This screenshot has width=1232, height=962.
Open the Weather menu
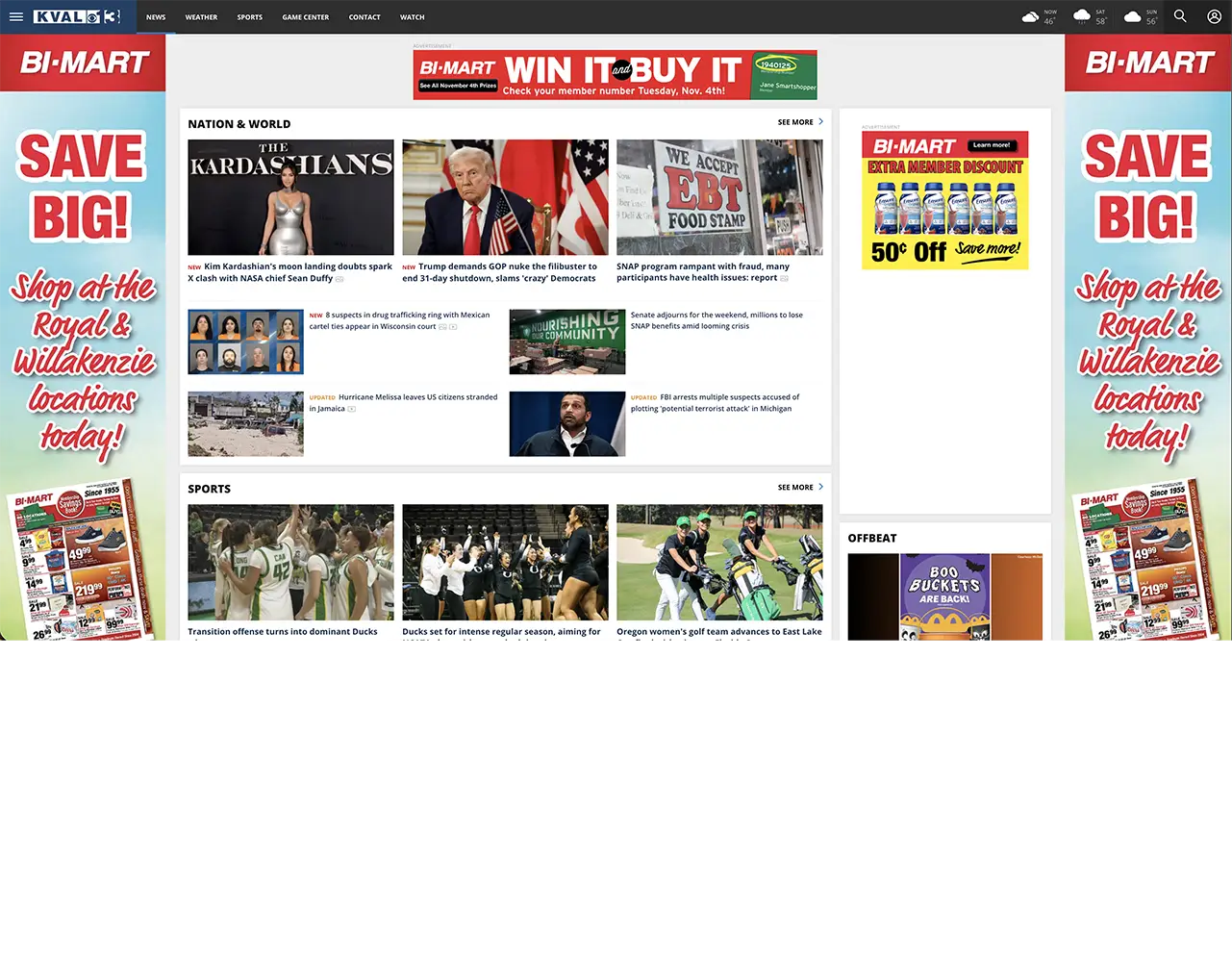click(201, 17)
